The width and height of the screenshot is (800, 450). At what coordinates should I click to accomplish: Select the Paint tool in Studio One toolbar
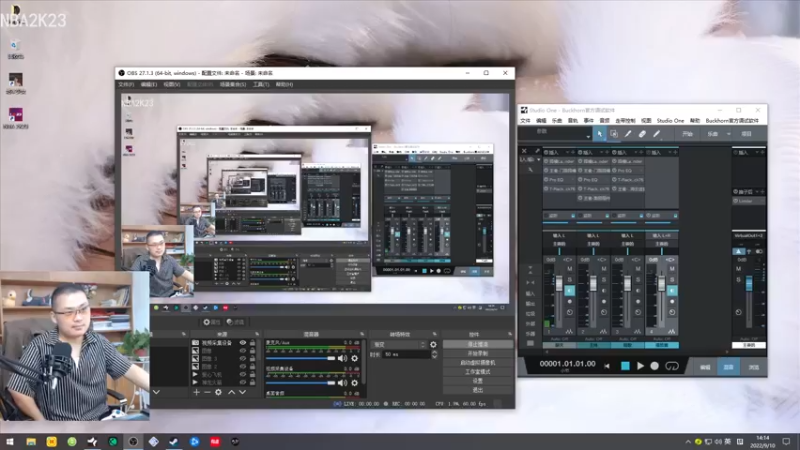click(657, 134)
